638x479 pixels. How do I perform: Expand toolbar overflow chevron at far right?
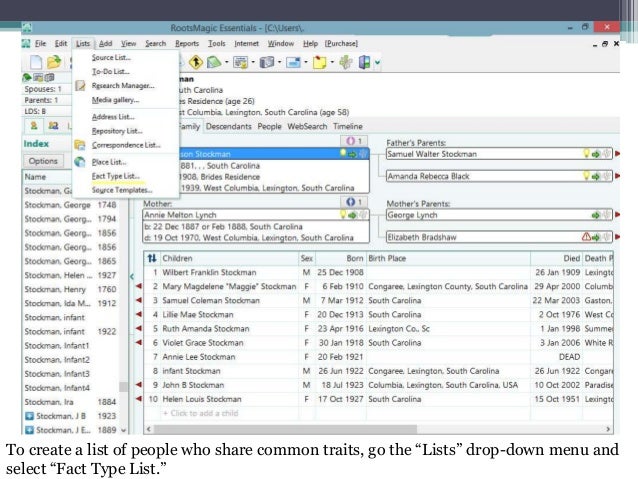click(x=378, y=63)
